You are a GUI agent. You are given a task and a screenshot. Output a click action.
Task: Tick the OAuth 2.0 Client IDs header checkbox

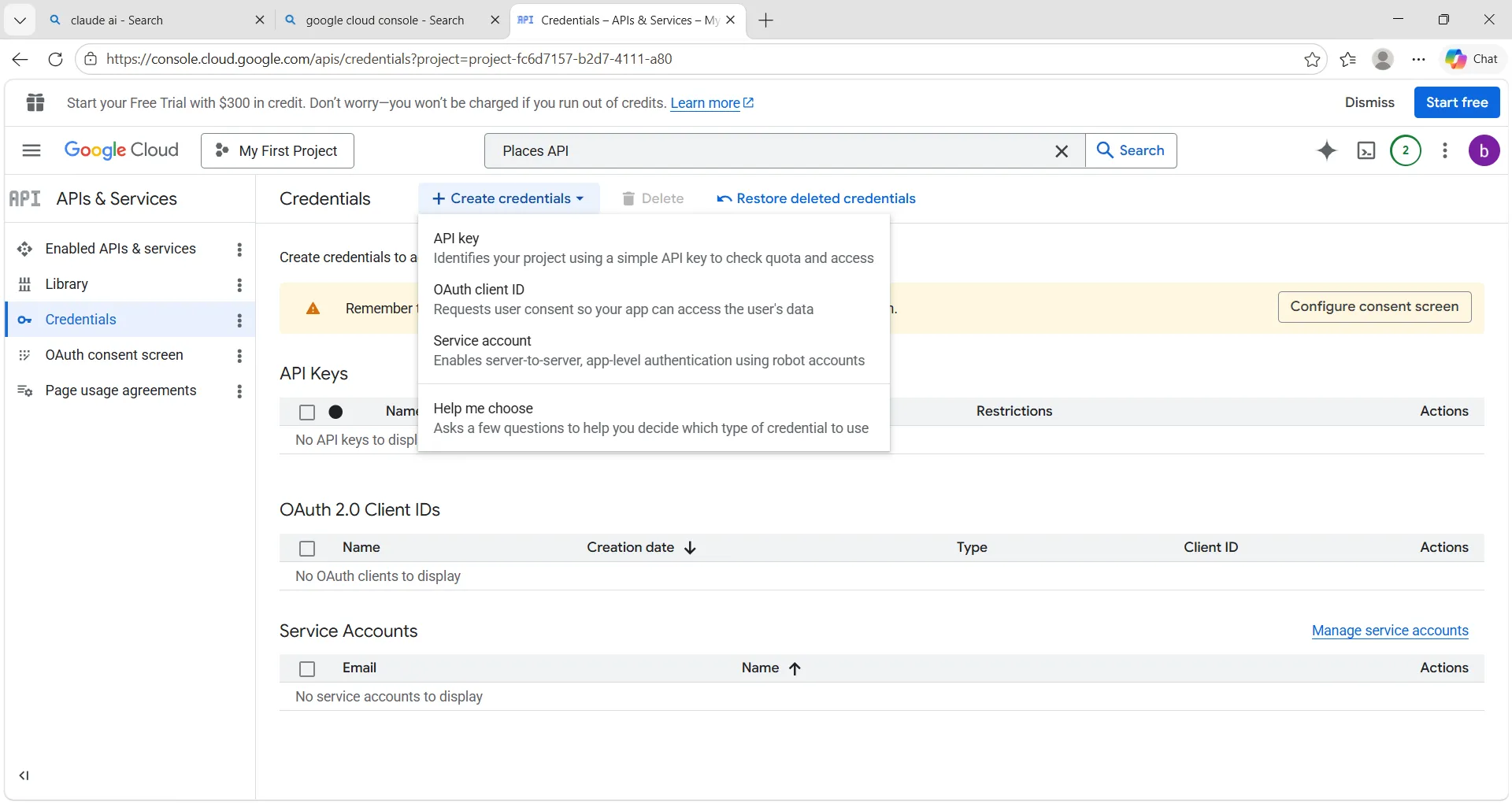[x=307, y=548]
